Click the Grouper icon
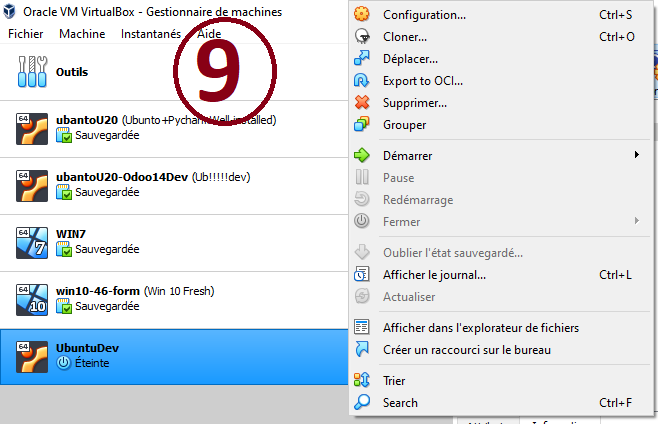The height and width of the screenshot is (424, 658). (363, 125)
